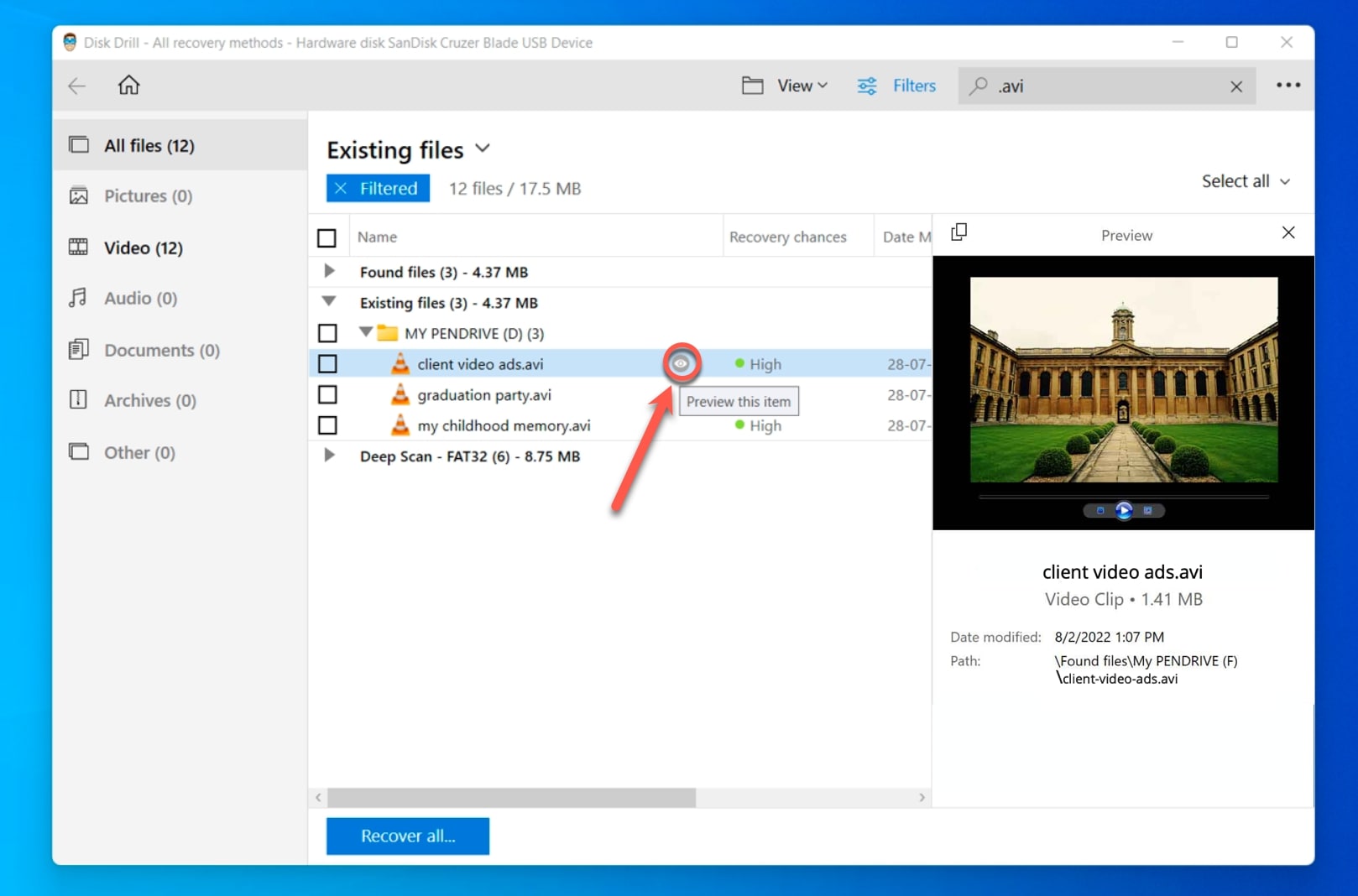The image size is (1358, 896).
Task: Select the Archives (0) category
Action: [x=180, y=400]
